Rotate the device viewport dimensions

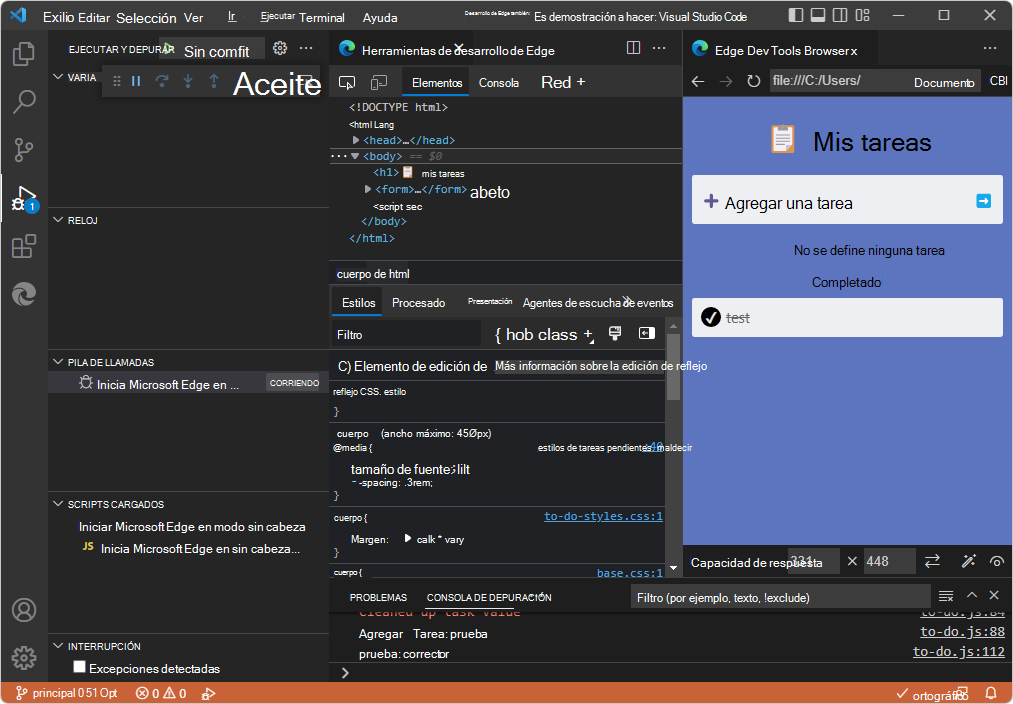[932, 561]
